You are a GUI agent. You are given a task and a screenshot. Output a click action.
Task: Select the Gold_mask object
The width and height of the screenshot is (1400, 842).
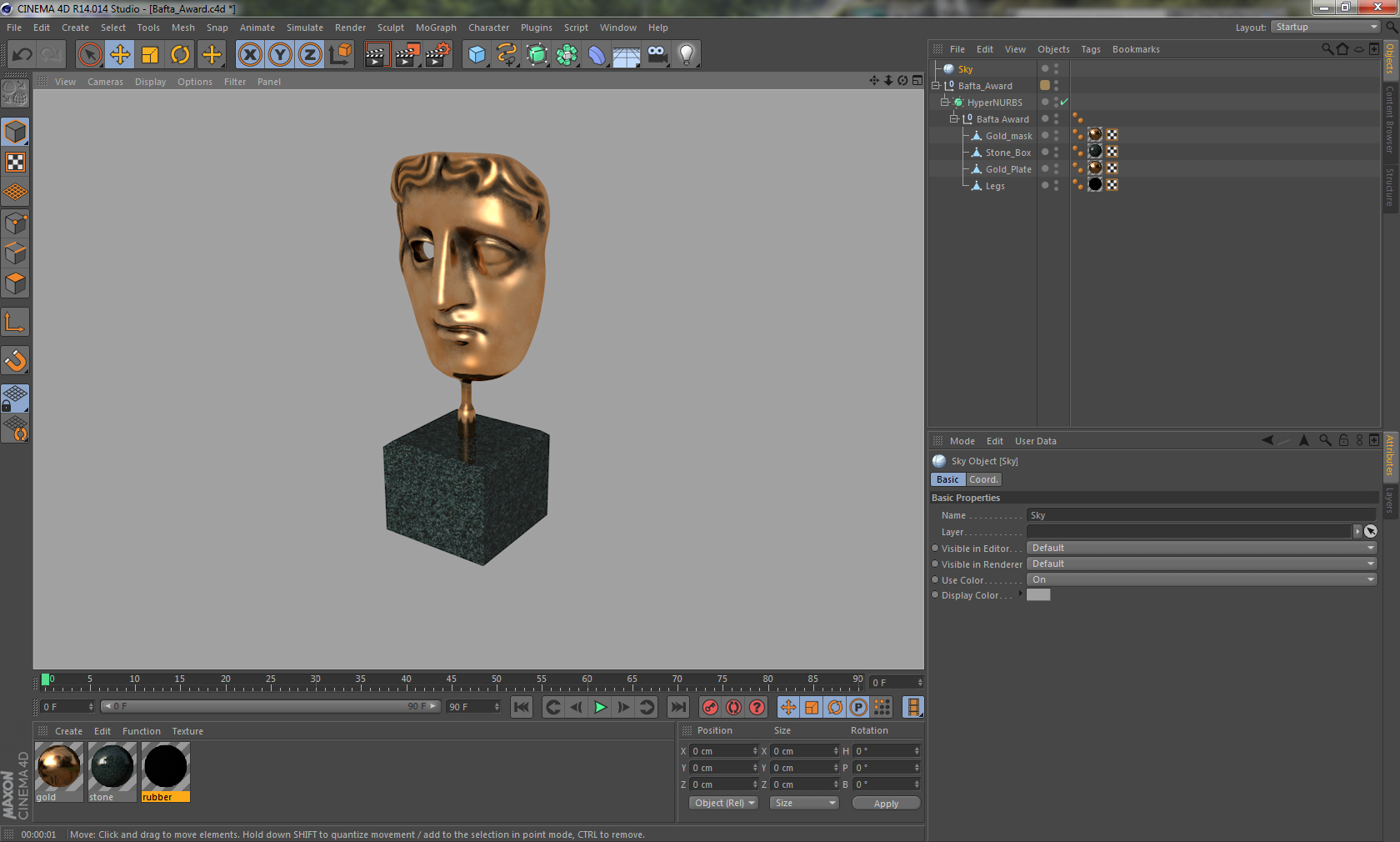point(1008,136)
